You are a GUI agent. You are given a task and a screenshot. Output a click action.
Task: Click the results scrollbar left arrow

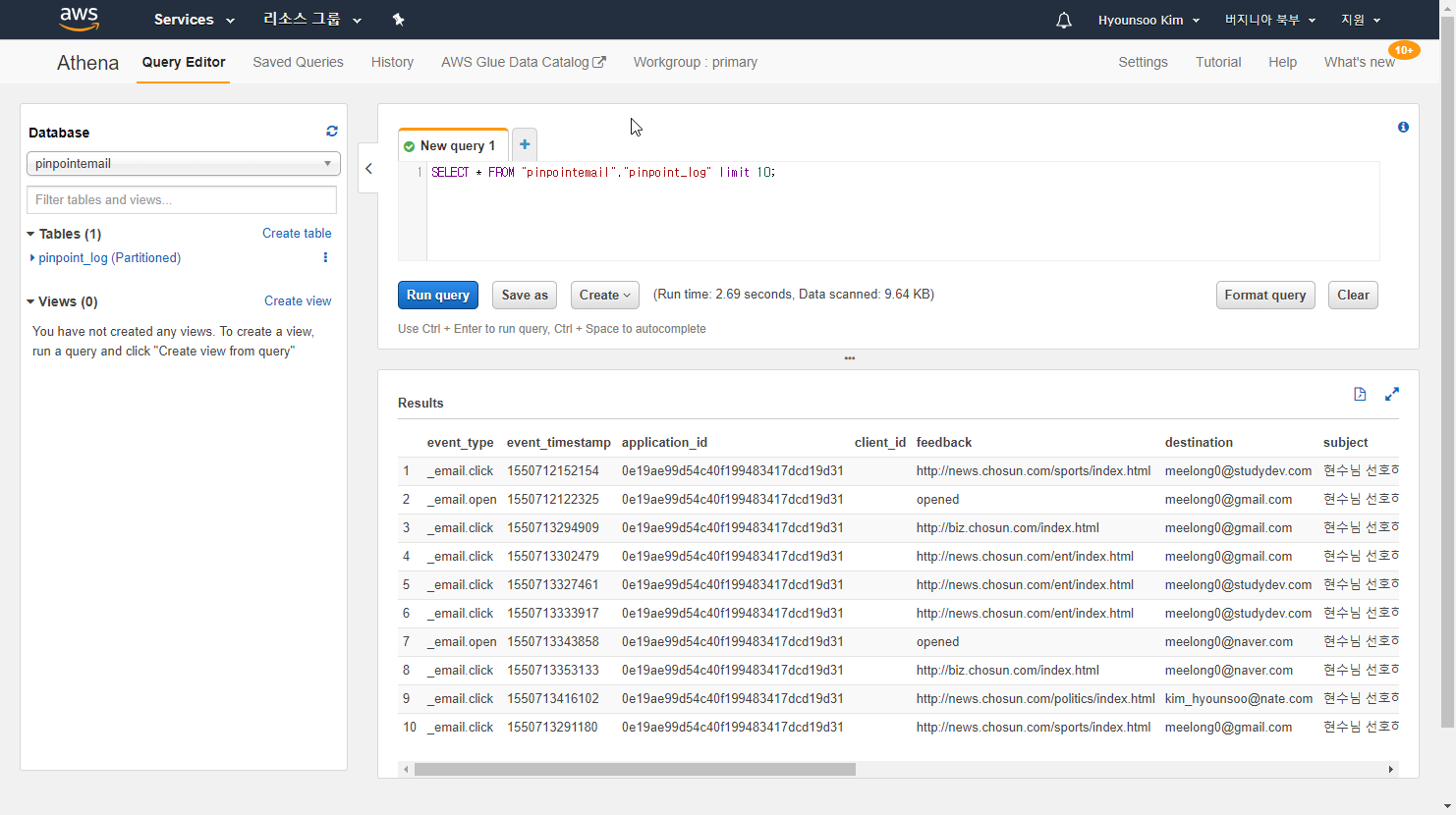point(406,770)
